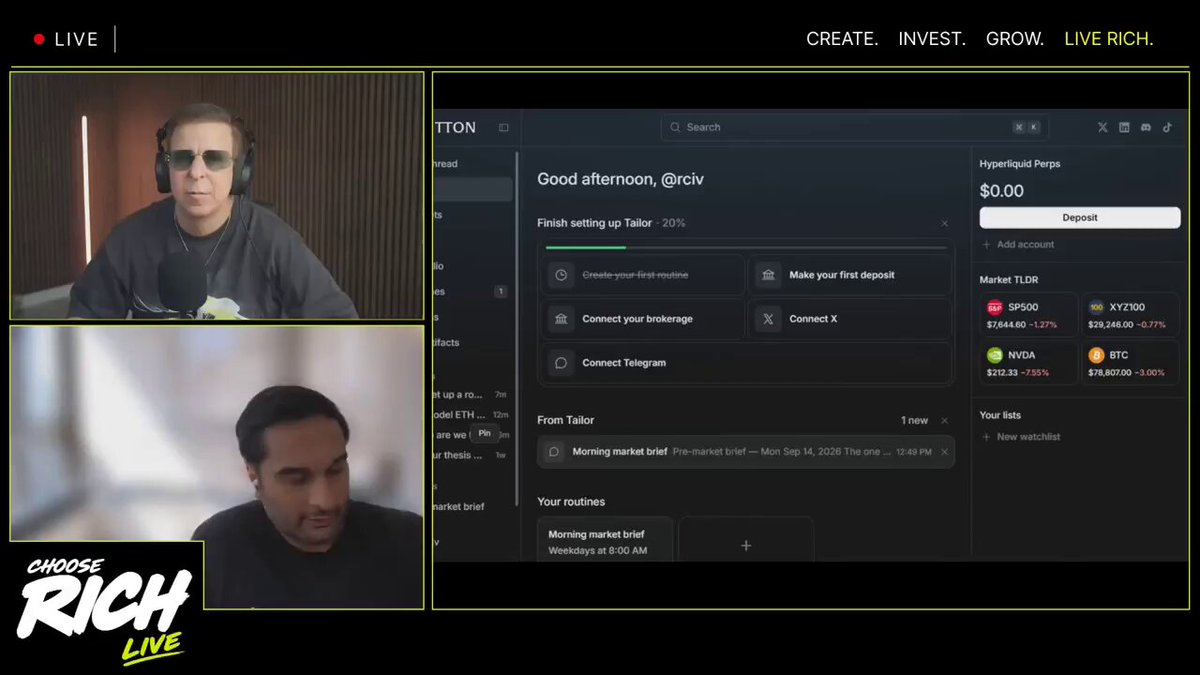Click the S&P logo on the SP500 card
Screen dimensions: 1200x675
pos(995,308)
